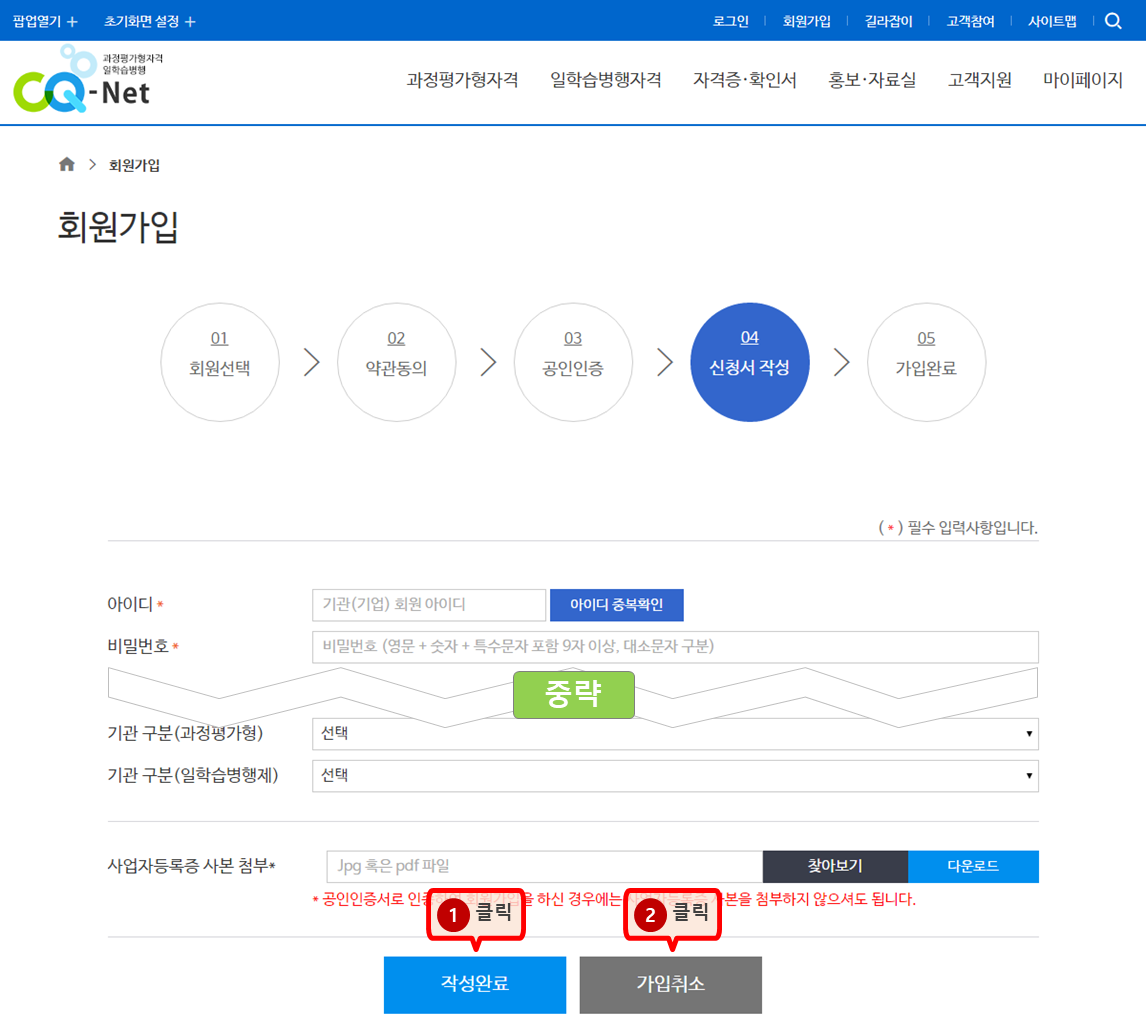Click 회원가입 breadcrumb text
The image size is (1146, 1031).
(134, 165)
